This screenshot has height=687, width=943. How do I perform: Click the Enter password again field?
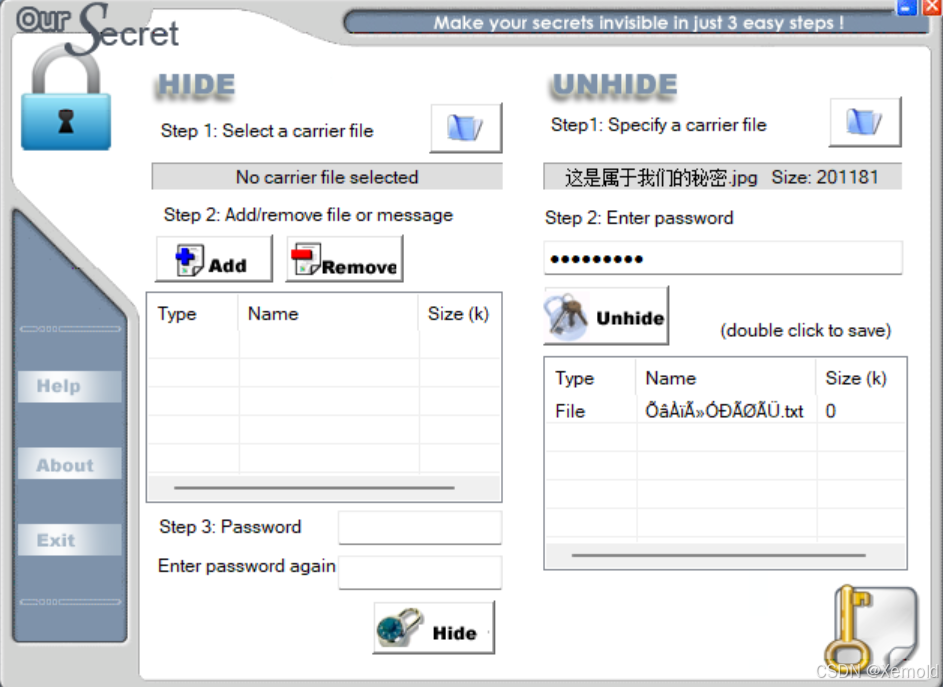pyautogui.click(x=420, y=572)
